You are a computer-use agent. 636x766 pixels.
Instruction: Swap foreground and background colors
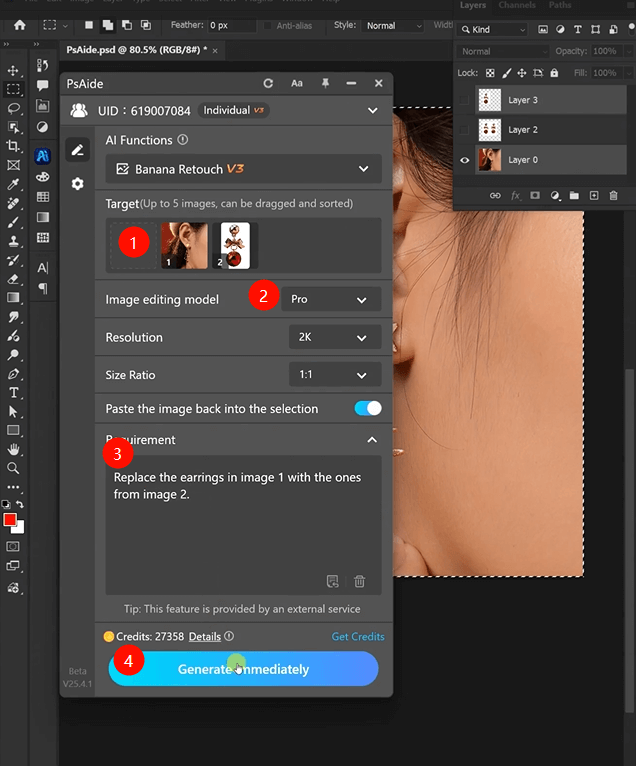coord(20,504)
